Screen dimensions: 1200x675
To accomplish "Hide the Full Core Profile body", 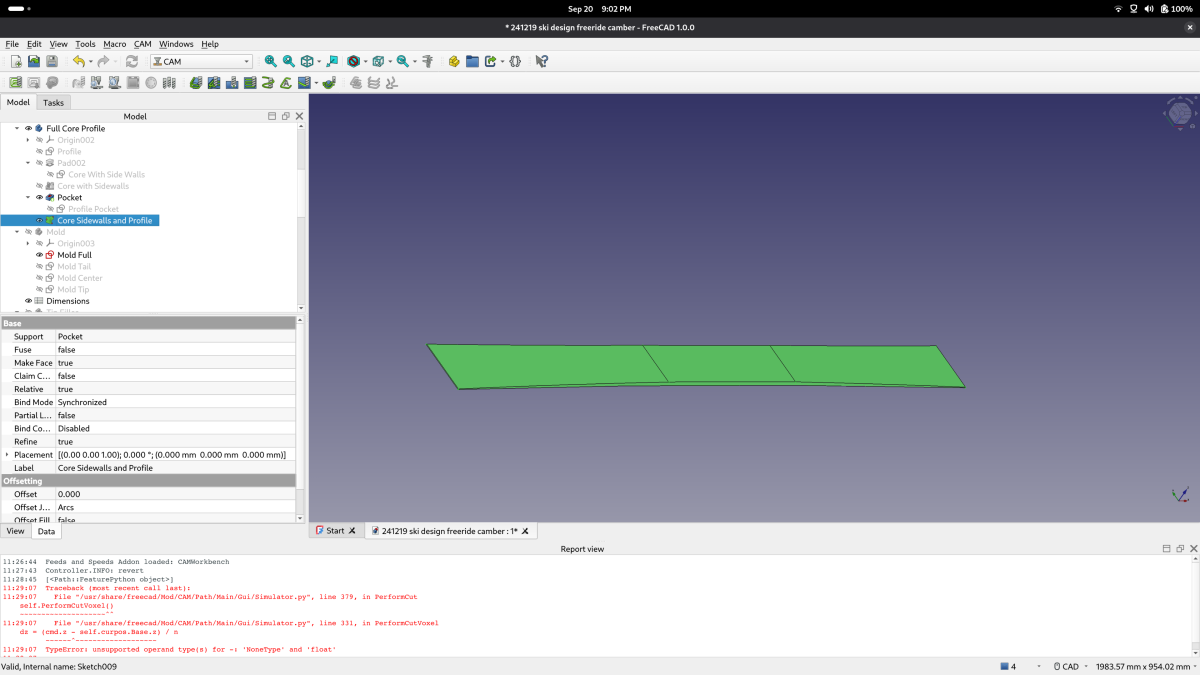I will (28, 129).
